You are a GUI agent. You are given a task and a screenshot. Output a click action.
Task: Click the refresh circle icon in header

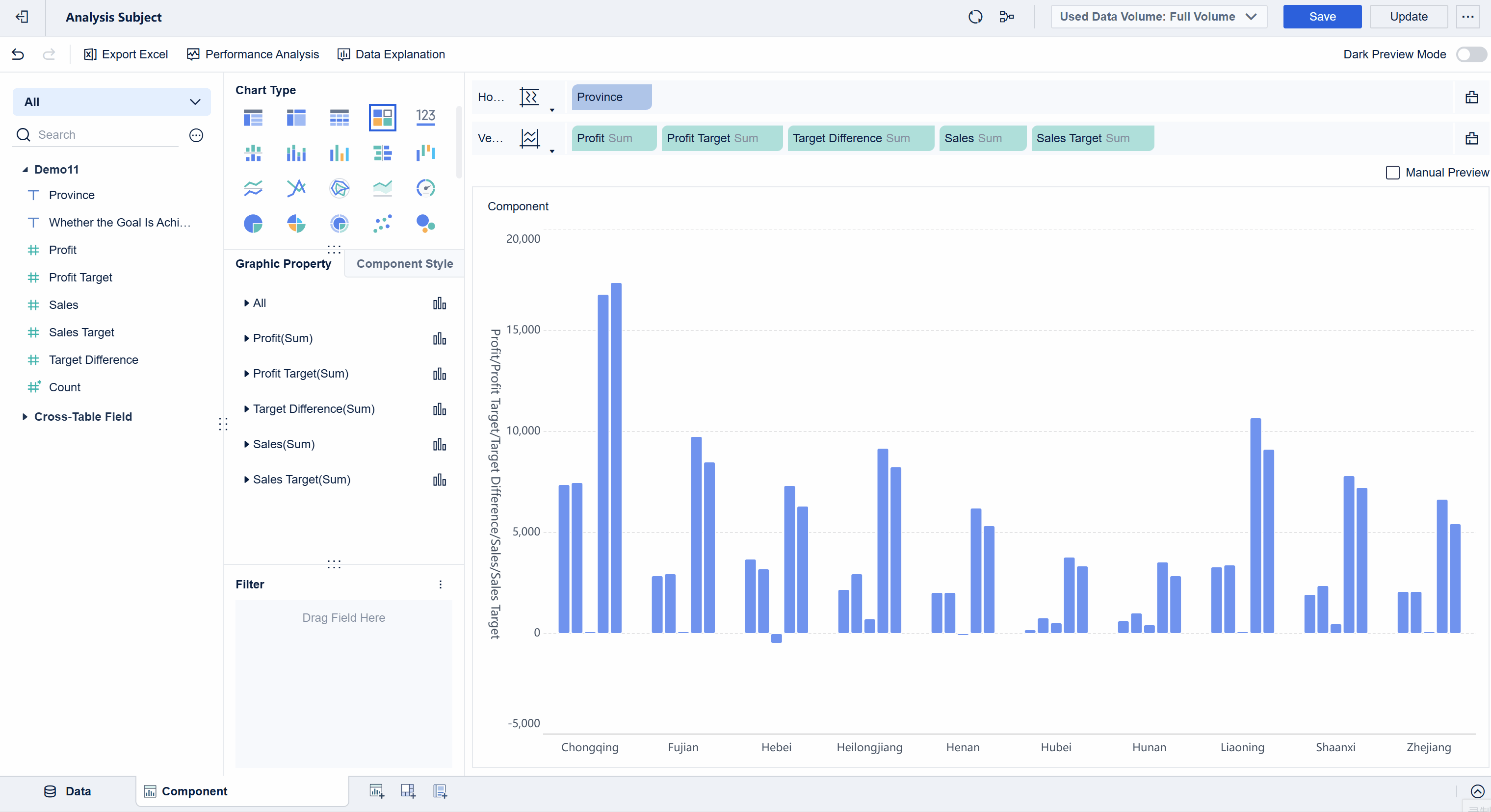pyautogui.click(x=975, y=17)
